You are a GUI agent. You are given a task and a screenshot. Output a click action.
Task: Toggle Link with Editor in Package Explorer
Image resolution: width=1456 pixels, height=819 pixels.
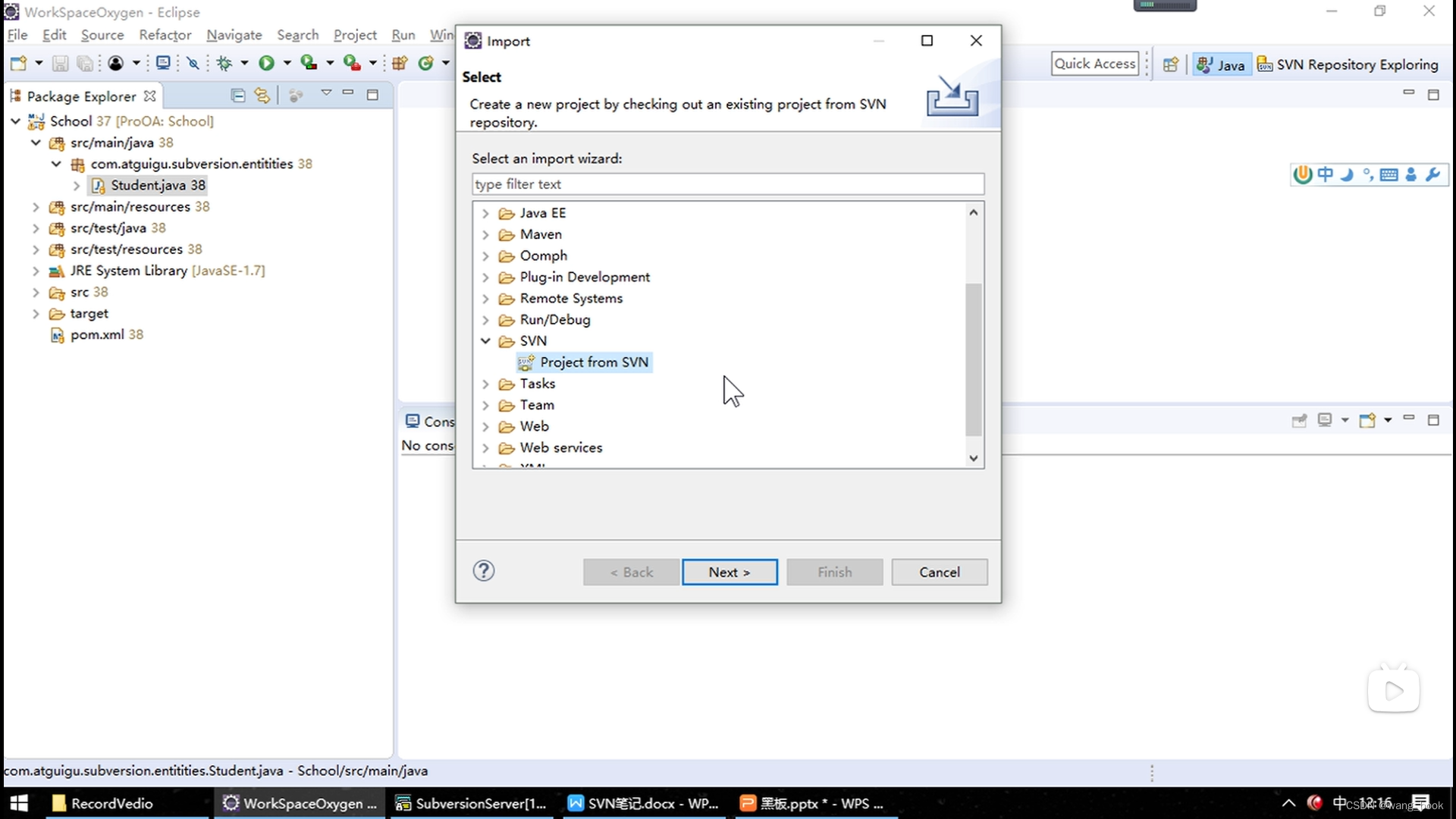[262, 96]
